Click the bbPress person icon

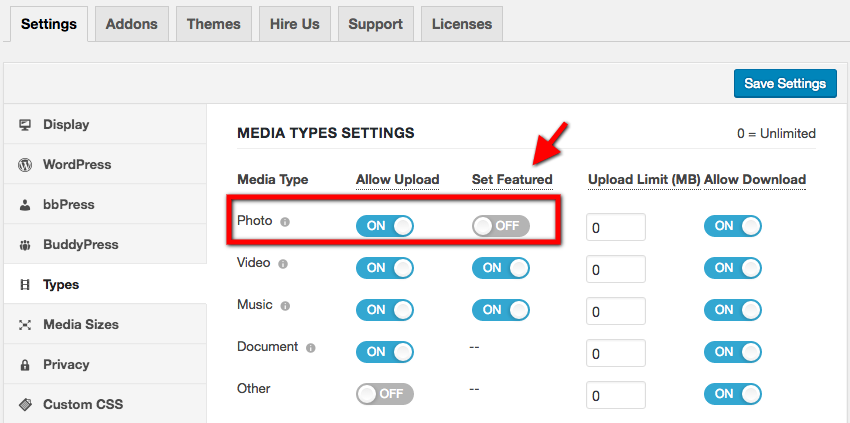(25, 205)
